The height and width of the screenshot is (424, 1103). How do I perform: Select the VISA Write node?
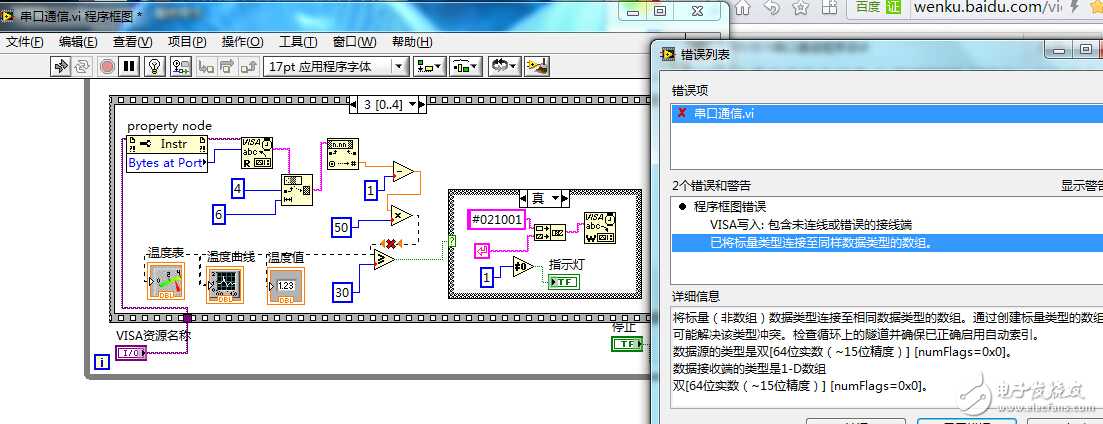[x=599, y=229]
